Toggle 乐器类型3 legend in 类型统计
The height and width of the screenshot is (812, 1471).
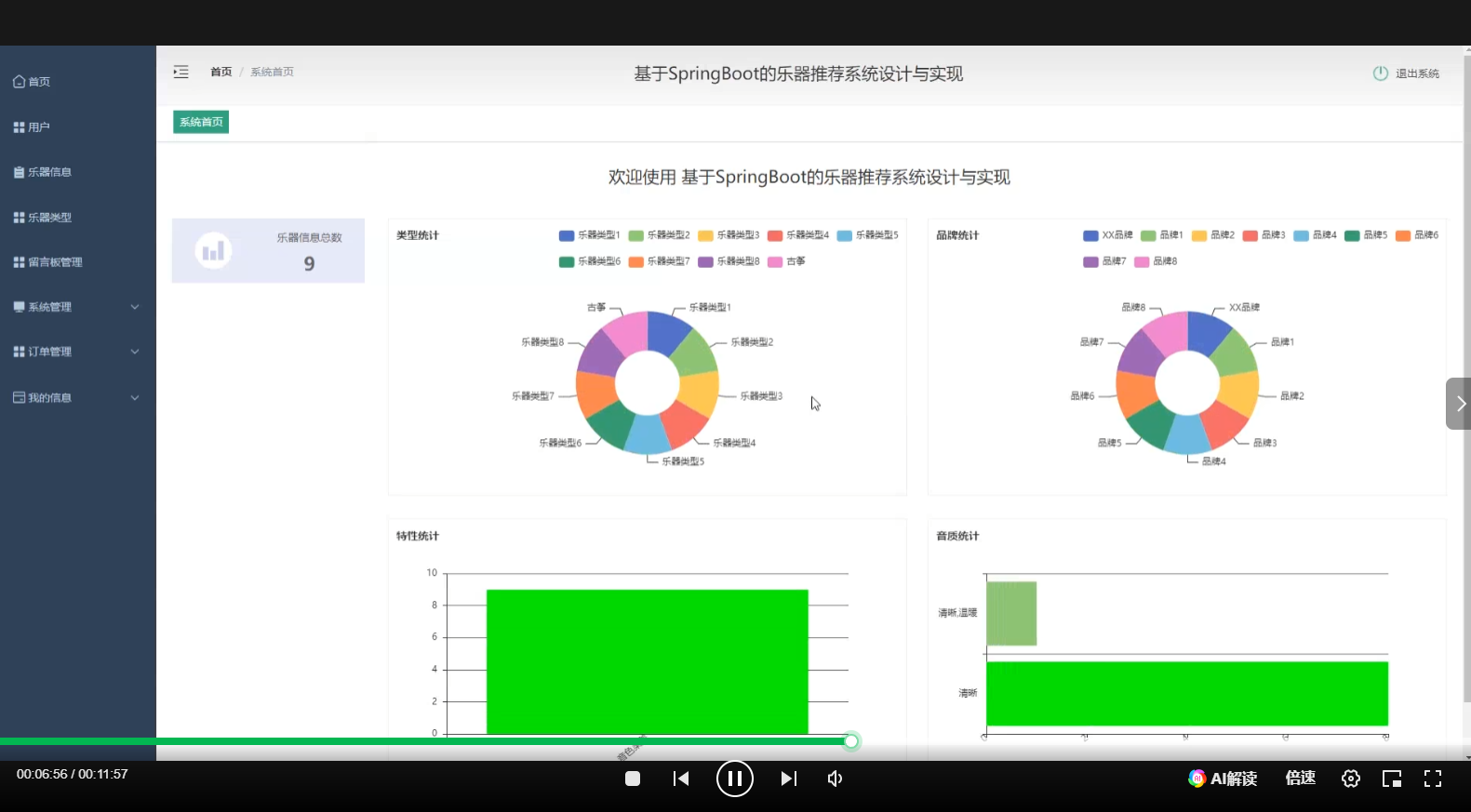[x=729, y=235]
